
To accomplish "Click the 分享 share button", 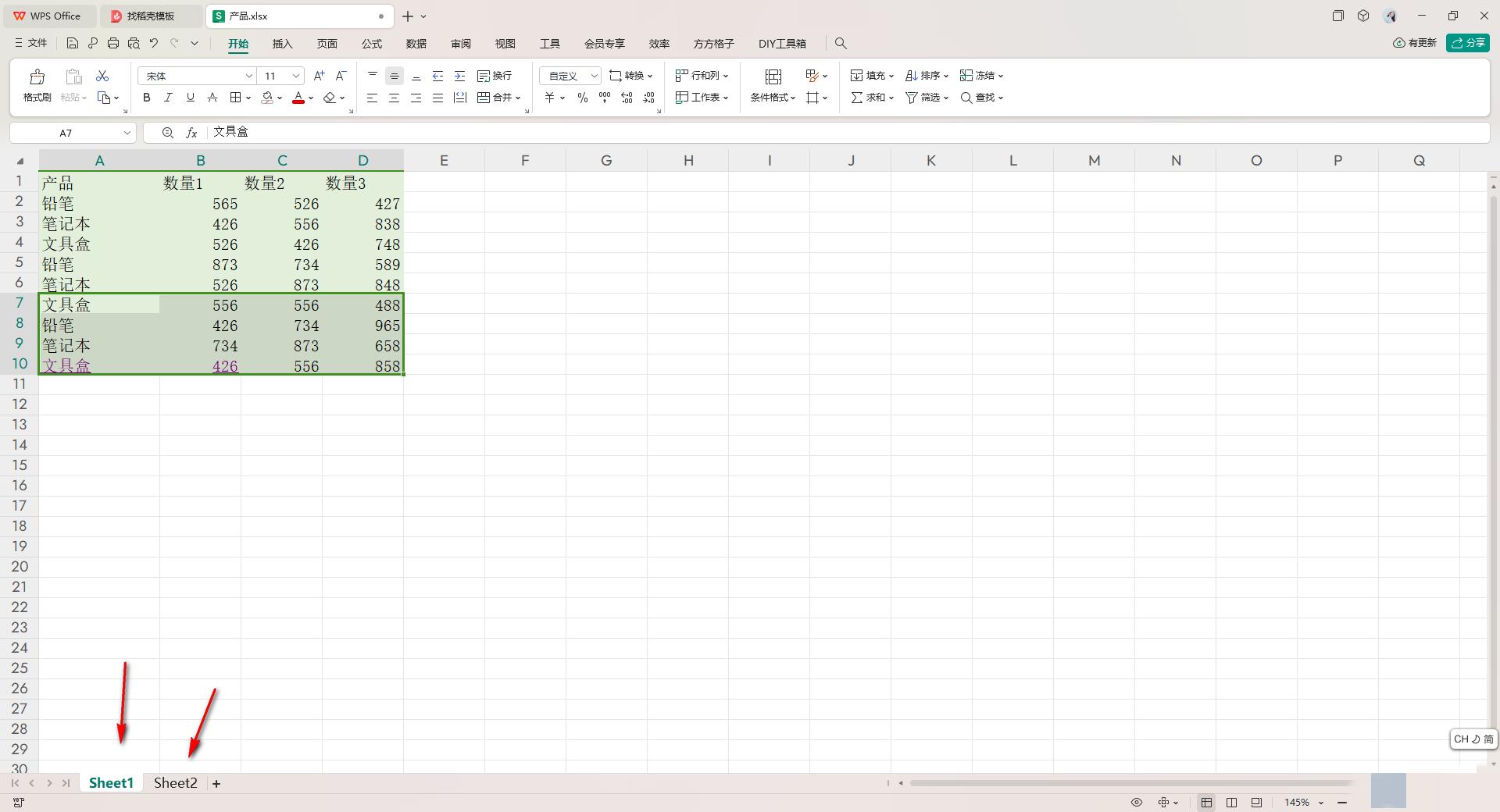I will pyautogui.click(x=1467, y=43).
